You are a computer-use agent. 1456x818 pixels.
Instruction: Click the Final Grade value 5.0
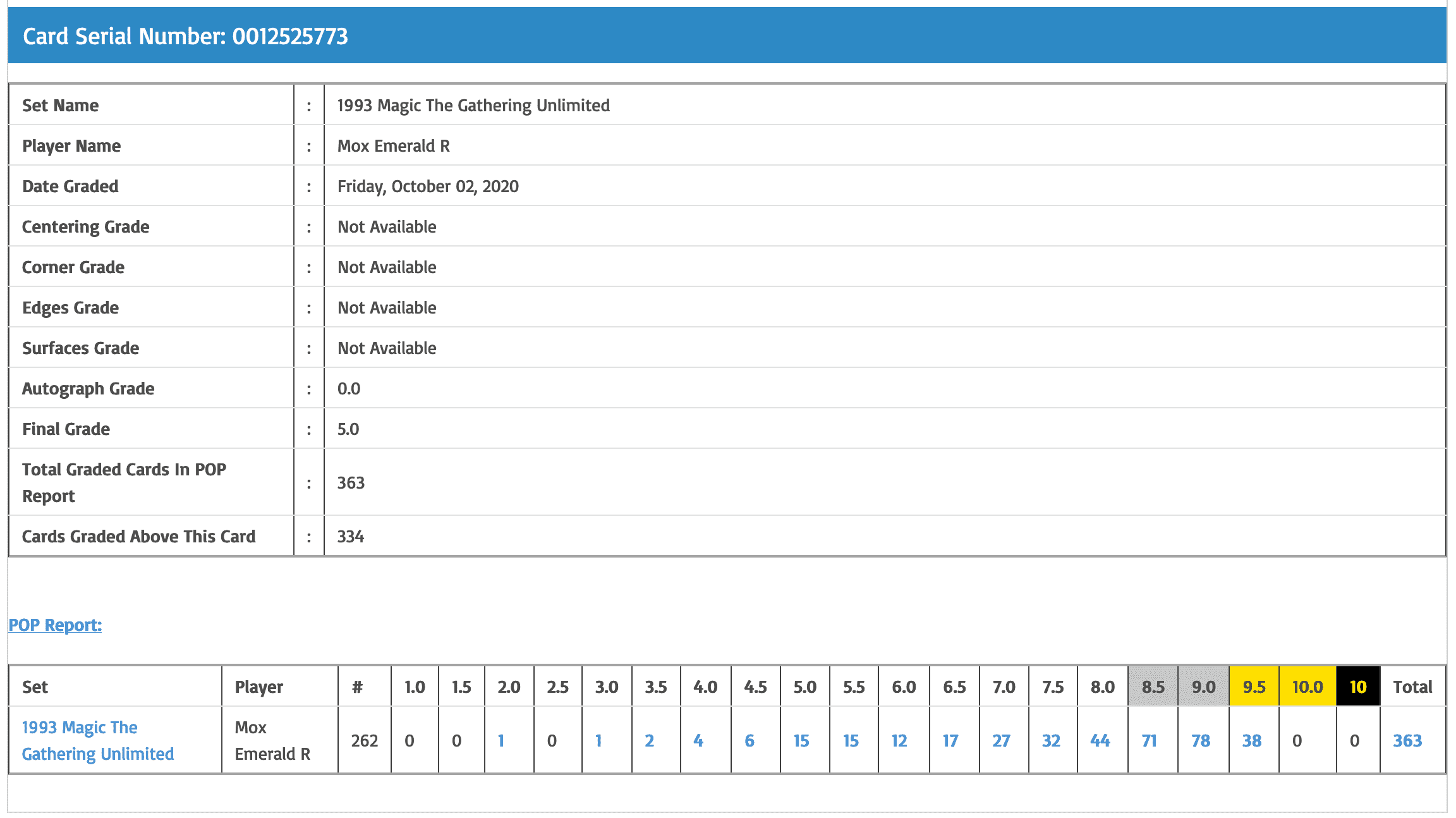348,429
